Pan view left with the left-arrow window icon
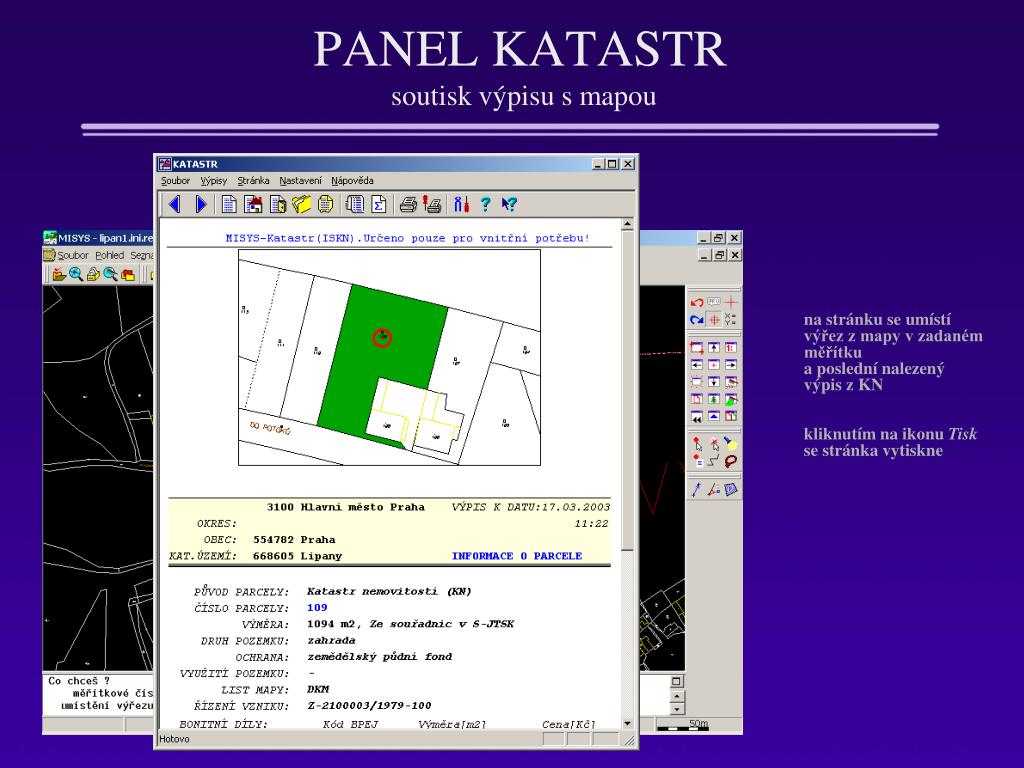The image size is (1024, 768). click(x=697, y=365)
